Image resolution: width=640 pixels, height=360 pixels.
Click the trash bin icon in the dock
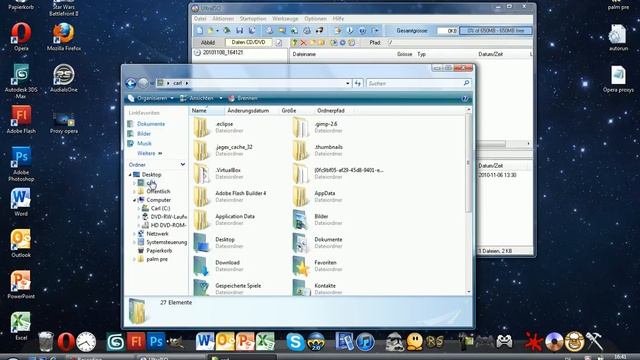(x=46, y=341)
